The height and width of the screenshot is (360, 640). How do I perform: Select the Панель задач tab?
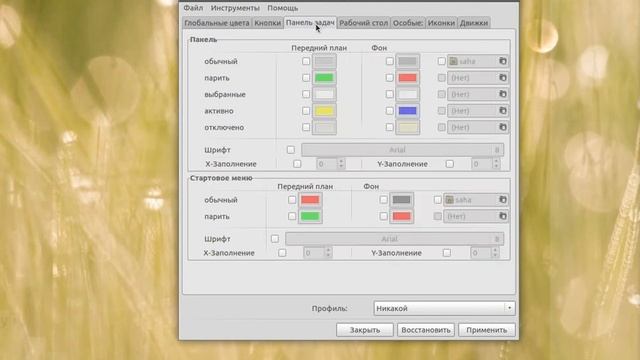tap(310, 22)
